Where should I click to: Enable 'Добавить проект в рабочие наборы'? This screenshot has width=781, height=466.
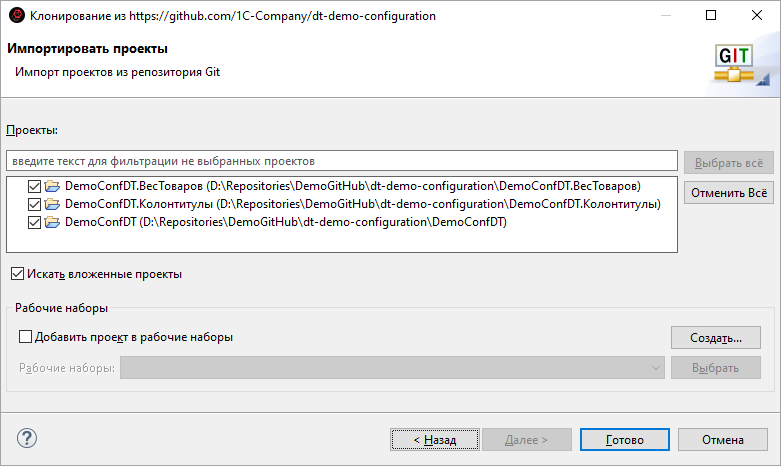26,337
